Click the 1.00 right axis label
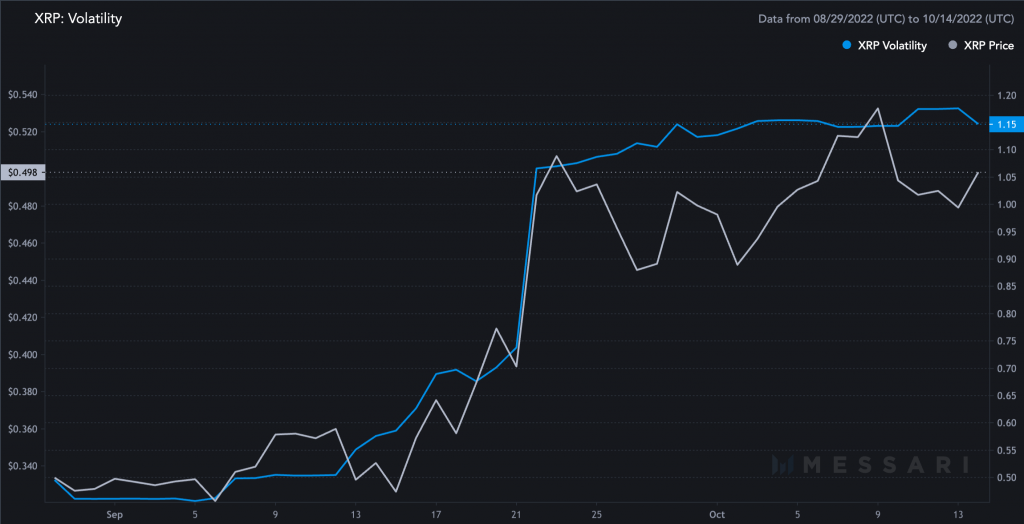1024x524 pixels. point(1006,205)
